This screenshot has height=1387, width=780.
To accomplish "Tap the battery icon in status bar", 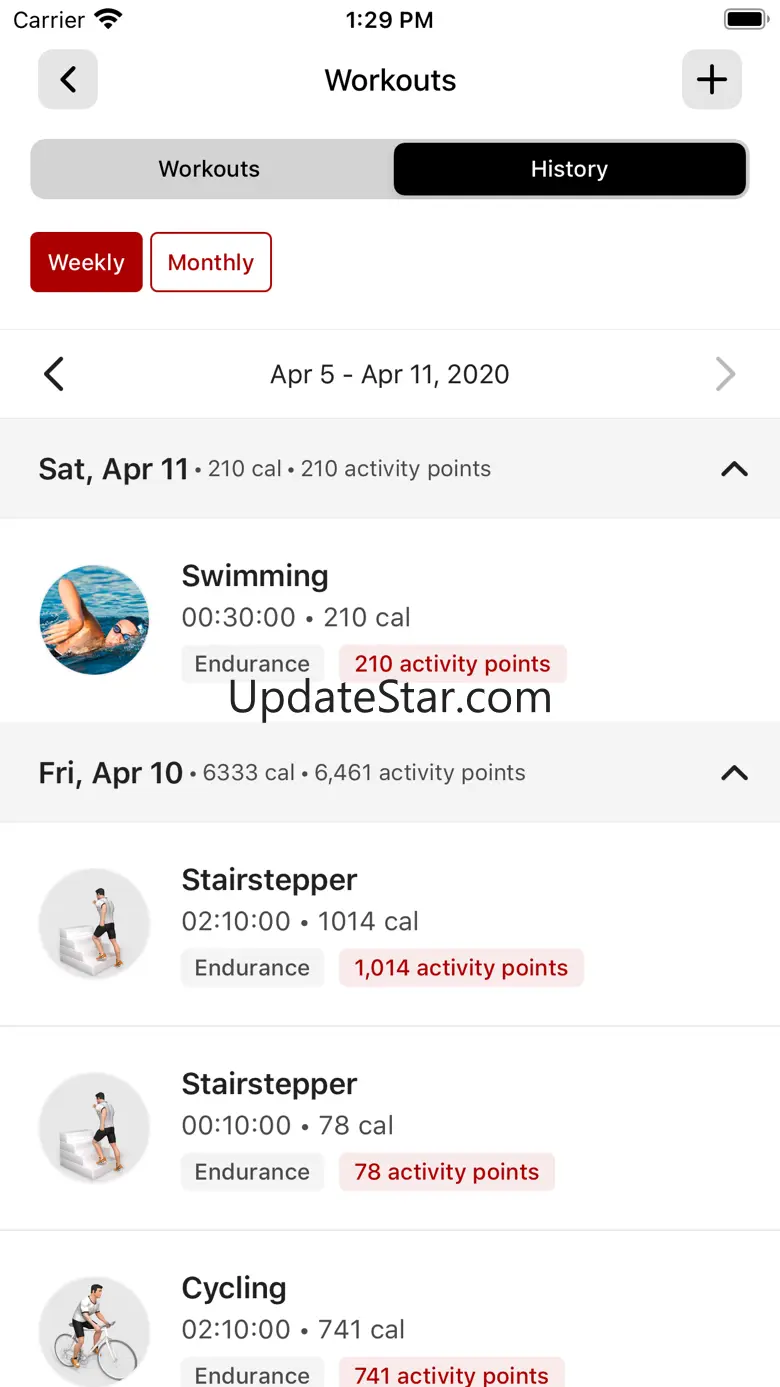I will (744, 20).
